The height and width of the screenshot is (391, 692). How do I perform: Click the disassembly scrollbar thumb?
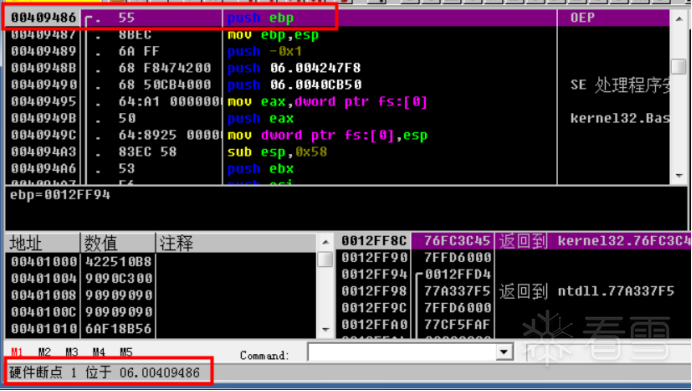(679, 67)
